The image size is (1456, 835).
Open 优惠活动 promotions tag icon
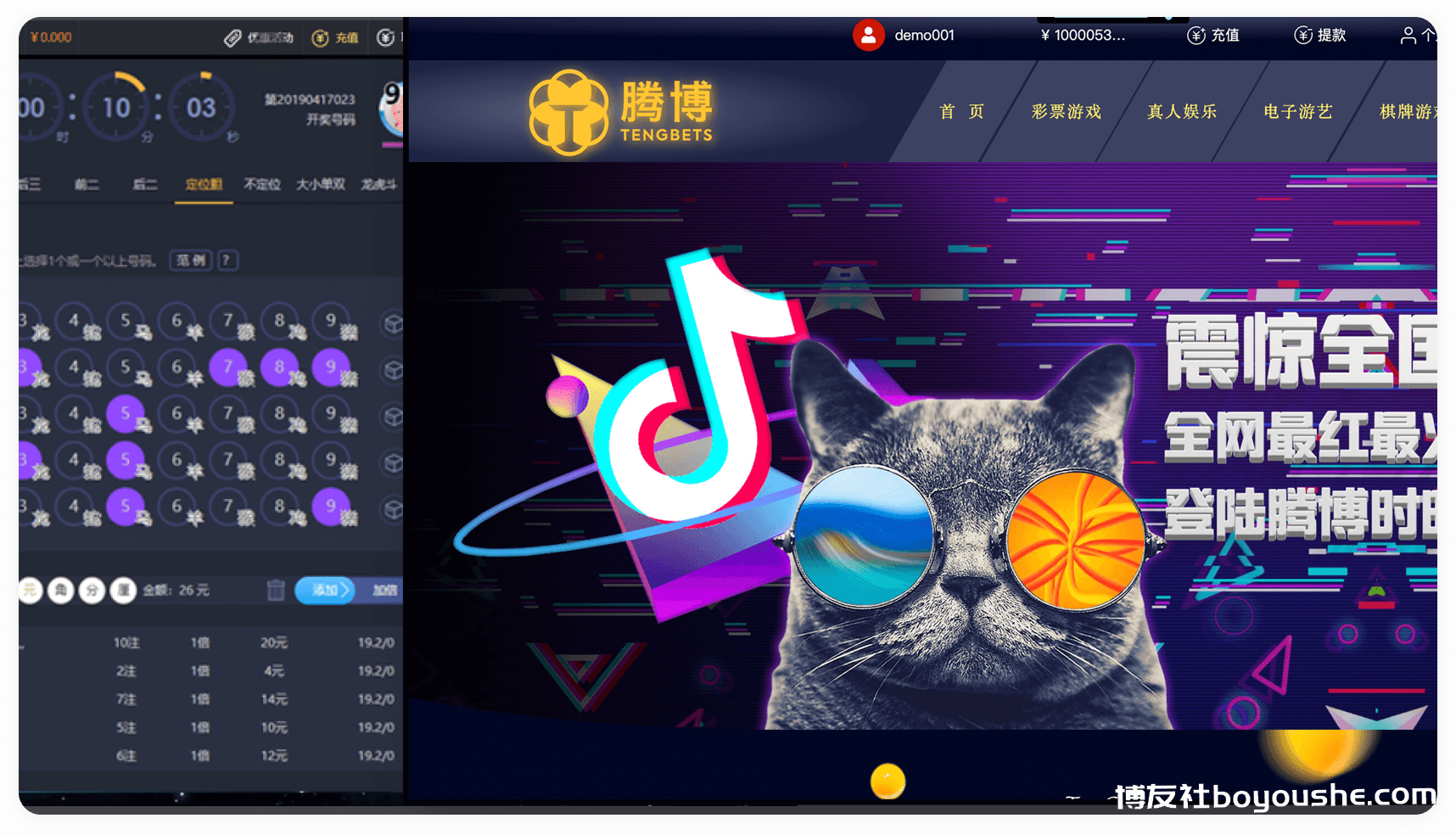pos(232,38)
